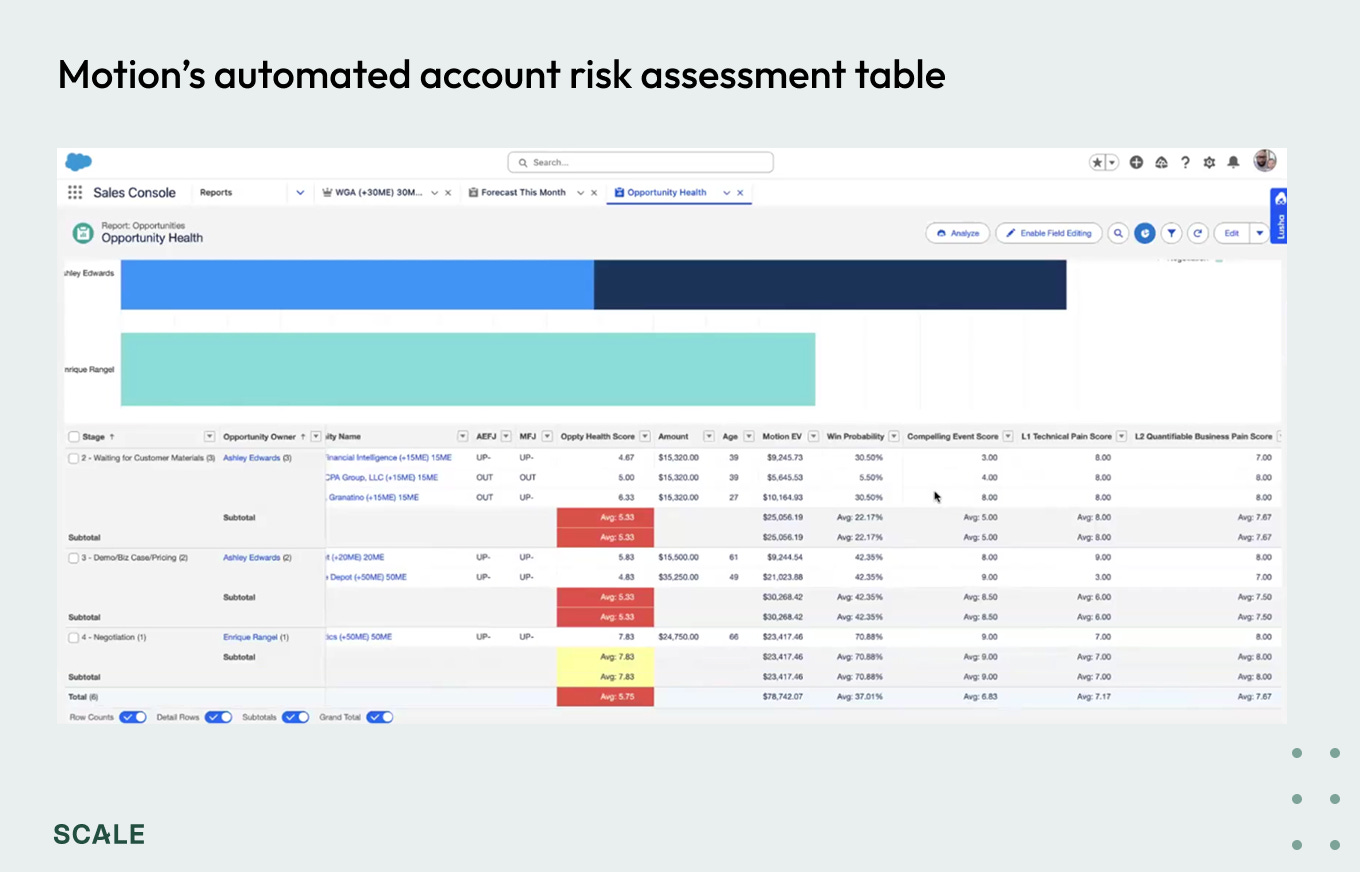This screenshot has height=872, width=1360.
Task: Click the Motion EV value $78,742.07
Action: tap(781, 697)
